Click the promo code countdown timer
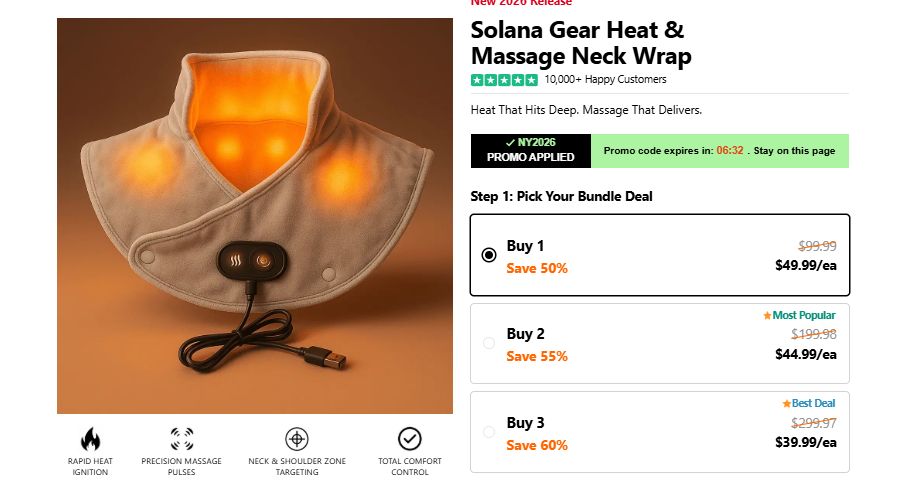Image resolution: width=920 pixels, height=486 pixels. click(730, 151)
